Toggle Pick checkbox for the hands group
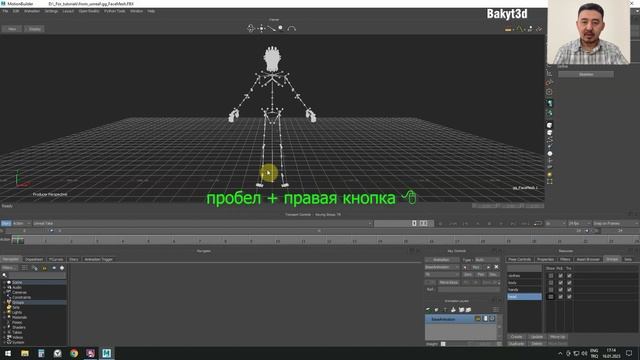 point(560,289)
